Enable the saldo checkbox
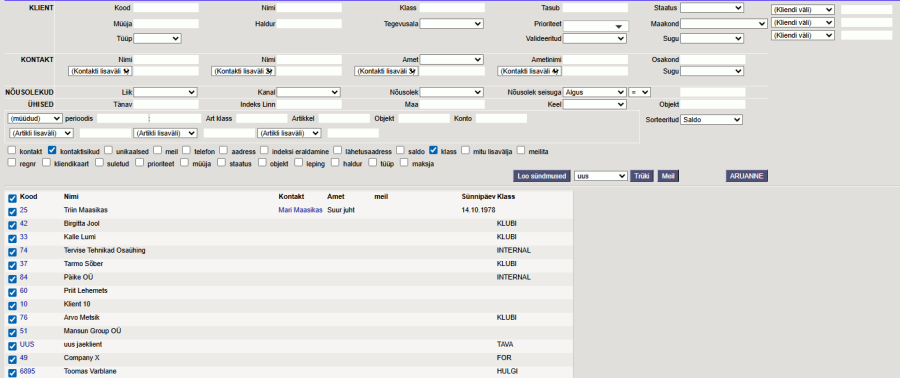Screen dimensions: 900x378 400,150
